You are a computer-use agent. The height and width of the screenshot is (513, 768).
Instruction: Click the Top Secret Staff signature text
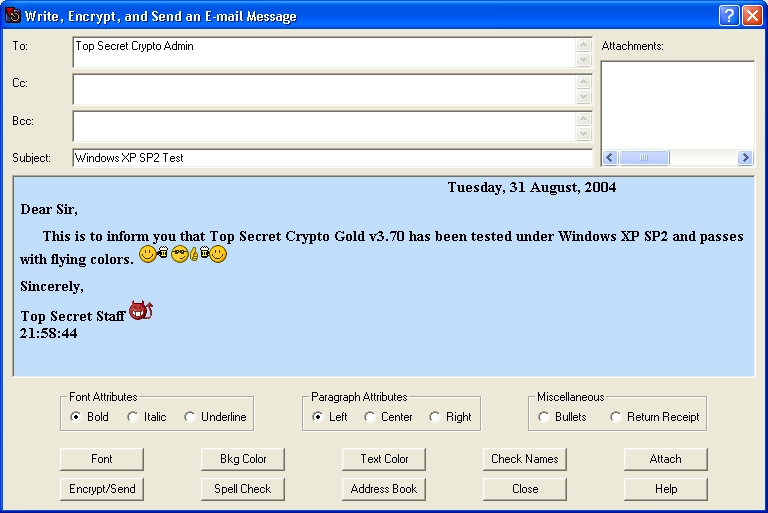(x=72, y=317)
